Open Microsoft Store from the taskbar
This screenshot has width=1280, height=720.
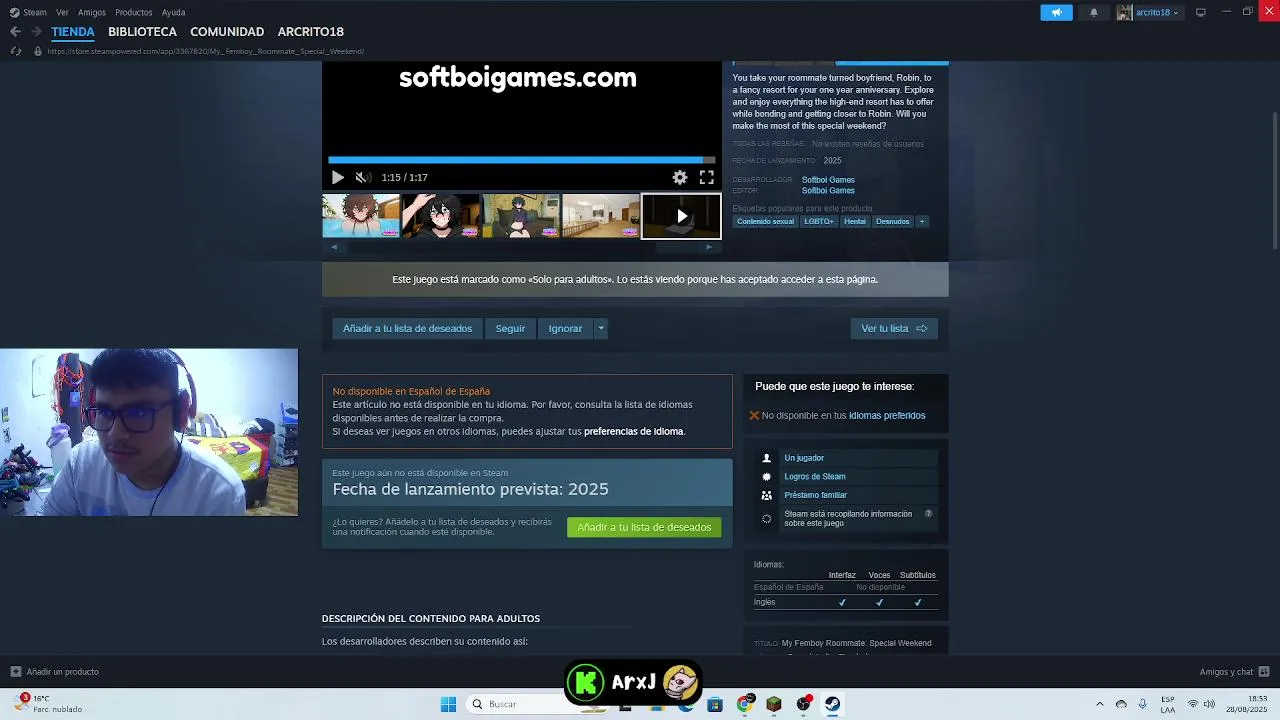click(x=714, y=704)
